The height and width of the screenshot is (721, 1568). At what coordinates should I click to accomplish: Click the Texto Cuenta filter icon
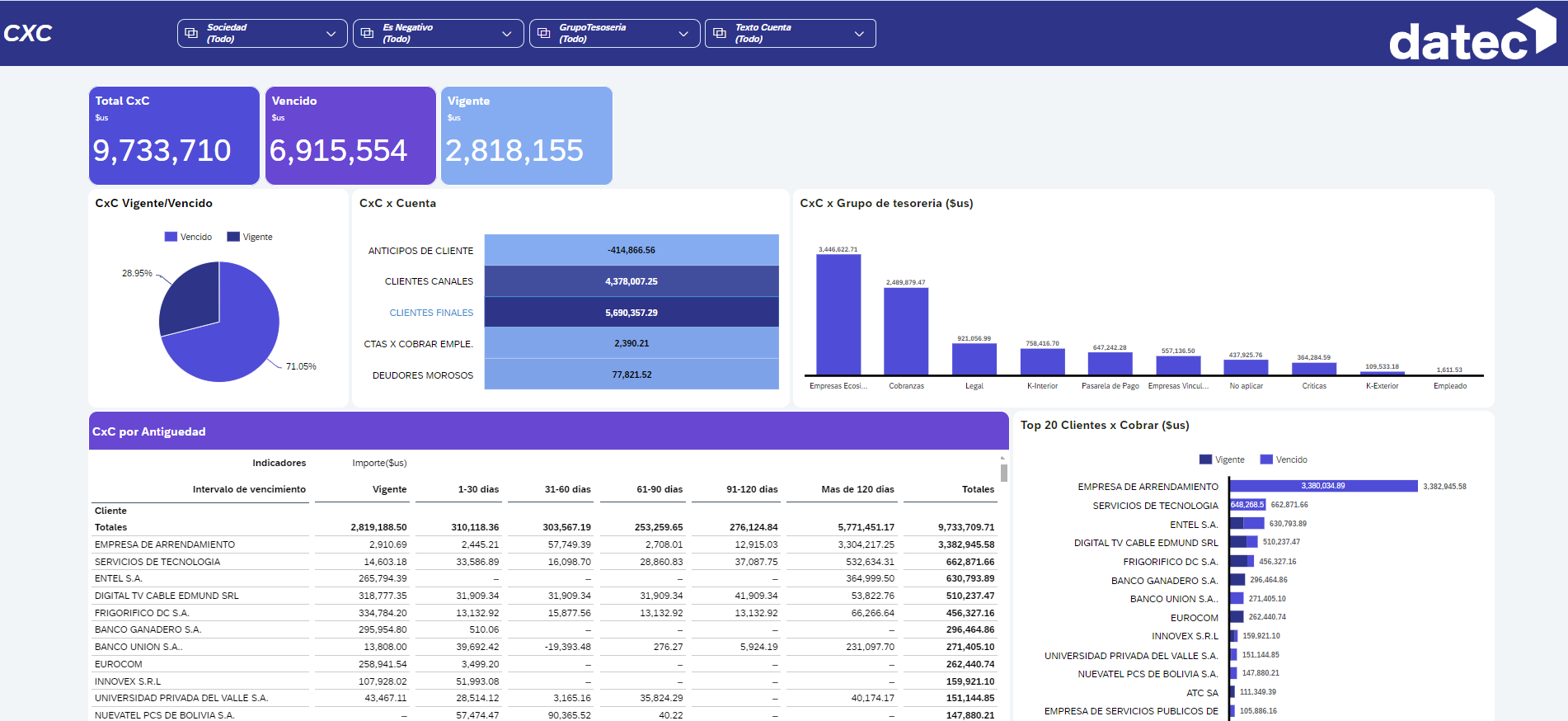(x=719, y=33)
